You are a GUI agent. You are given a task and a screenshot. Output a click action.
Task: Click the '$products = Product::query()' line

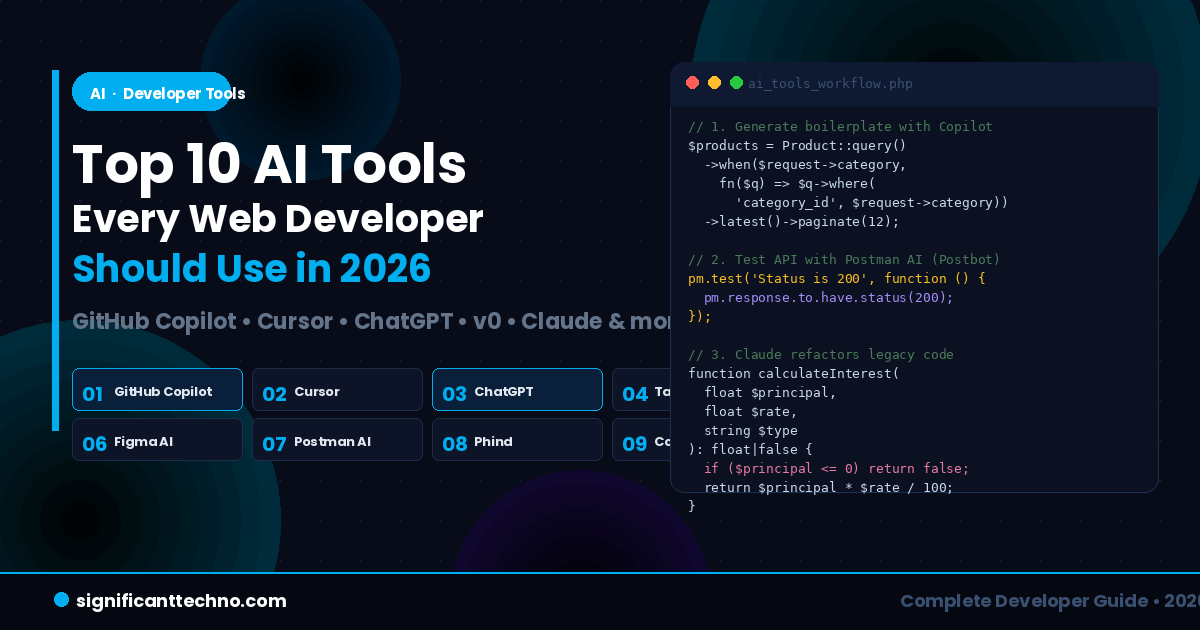[x=797, y=146]
